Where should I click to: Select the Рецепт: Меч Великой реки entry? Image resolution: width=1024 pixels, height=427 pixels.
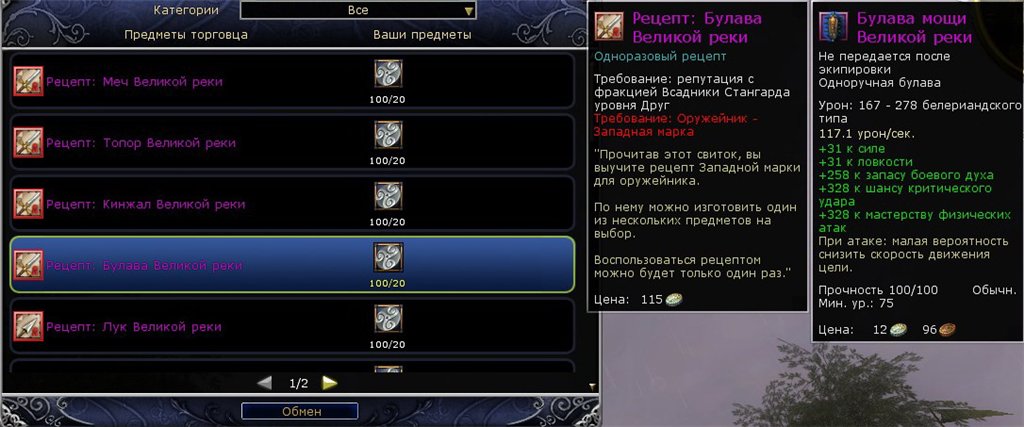pos(292,81)
